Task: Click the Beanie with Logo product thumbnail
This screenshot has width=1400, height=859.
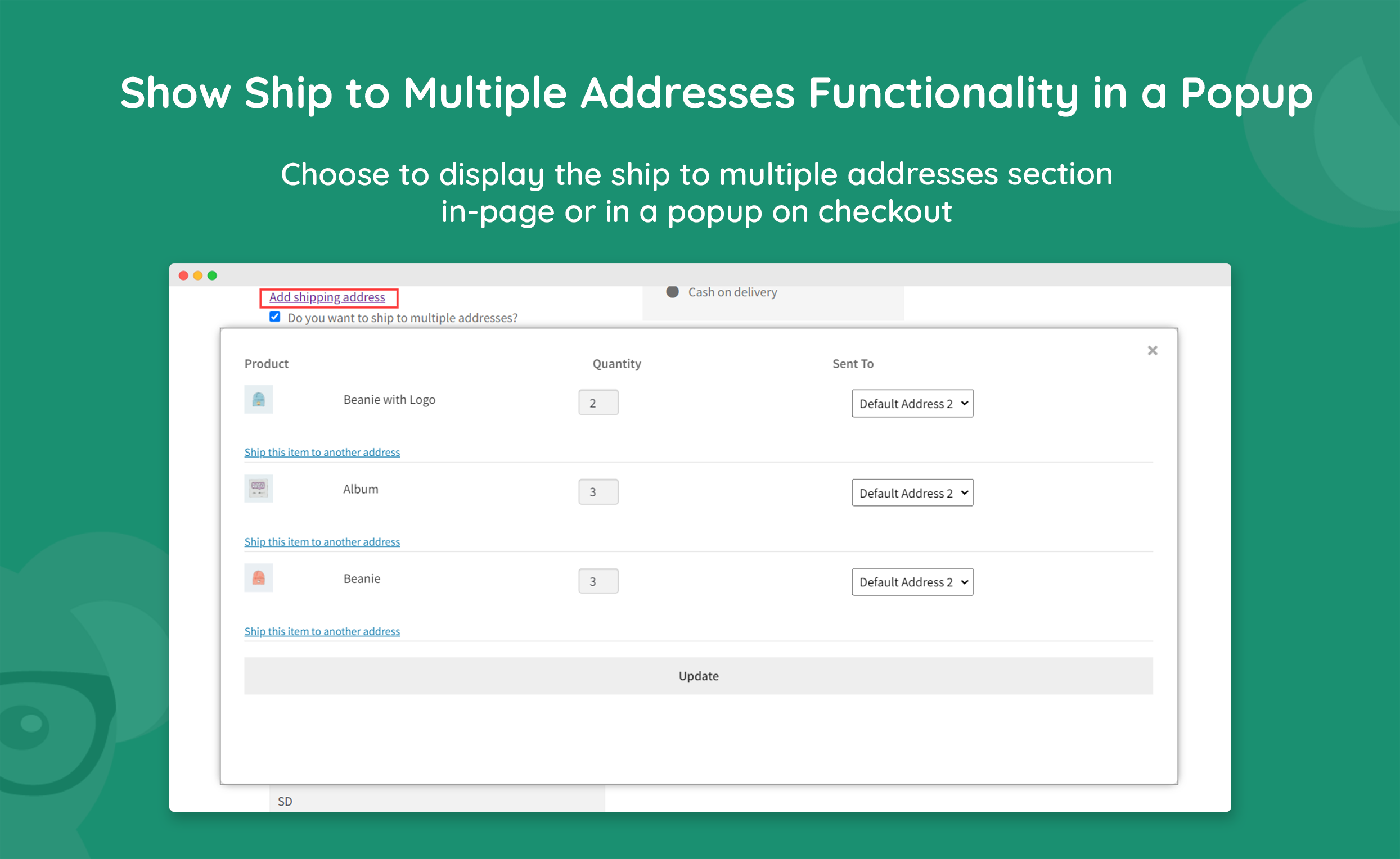Action: pos(259,399)
